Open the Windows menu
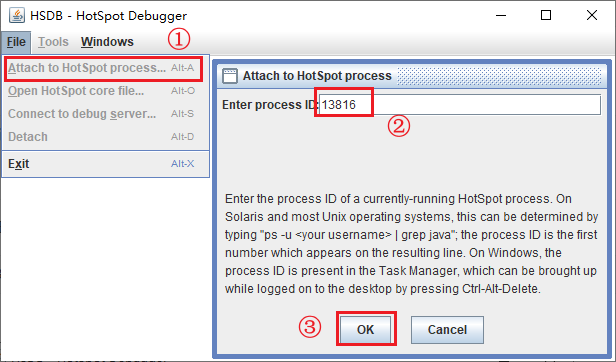This screenshot has height=362, width=616. click(x=107, y=42)
